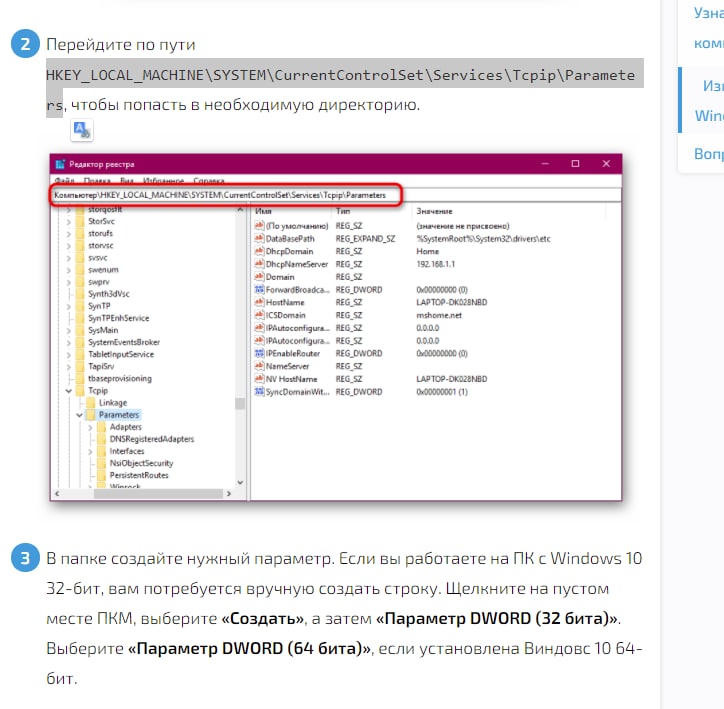Click the folder icon of DNSRegisteredAdapters key
Image resolution: width=724 pixels, height=709 pixels.
point(102,439)
